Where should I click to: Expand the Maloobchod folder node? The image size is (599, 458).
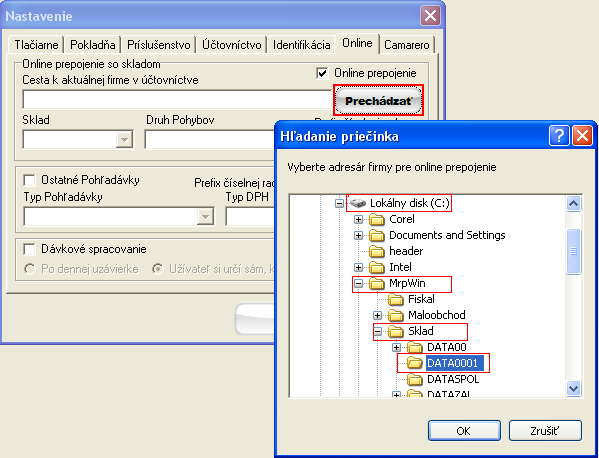pos(377,316)
